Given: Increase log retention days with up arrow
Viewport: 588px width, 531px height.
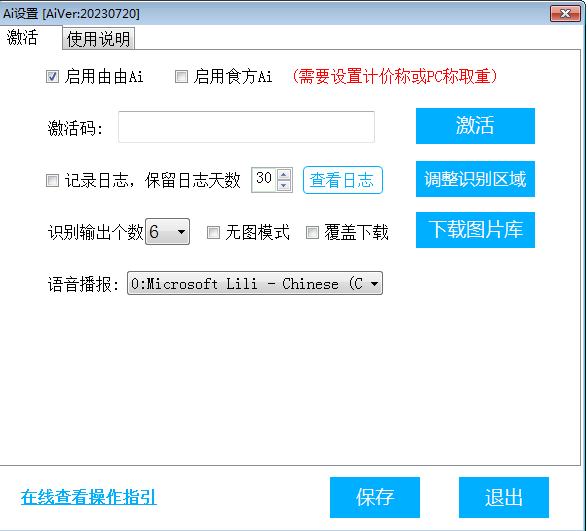Looking at the screenshot, I should (284, 175).
